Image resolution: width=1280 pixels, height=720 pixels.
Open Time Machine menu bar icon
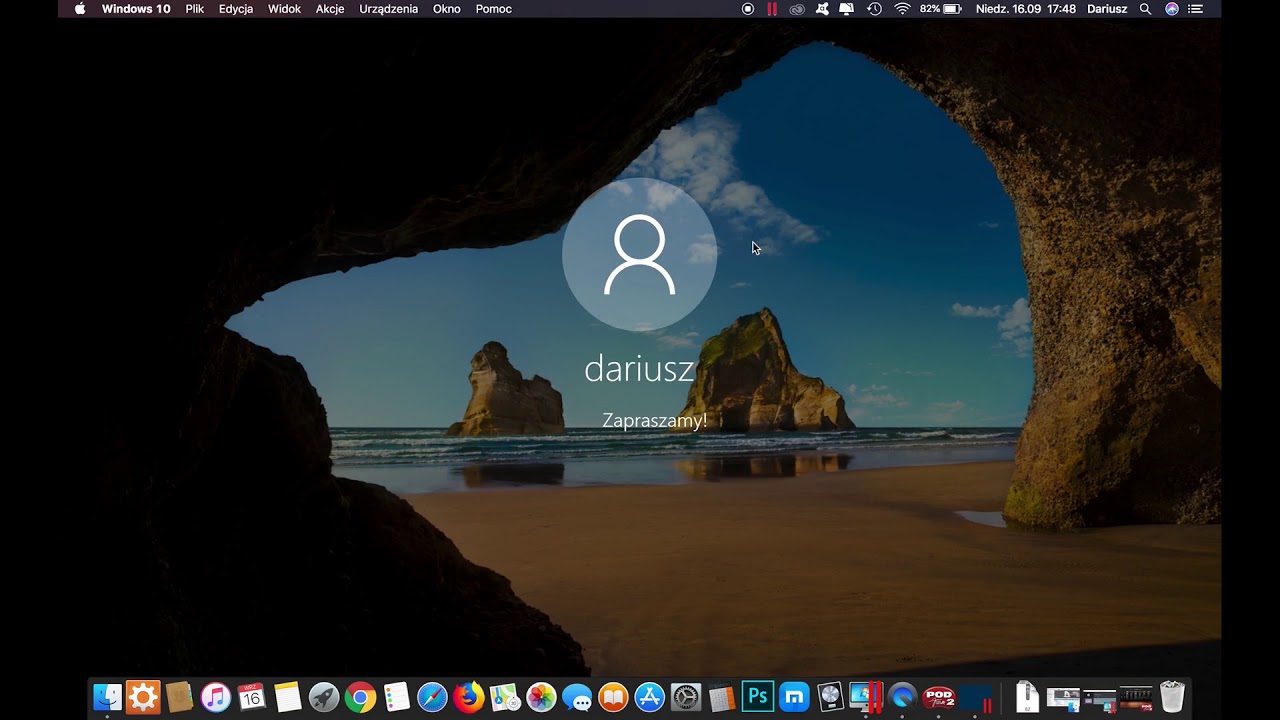(x=874, y=9)
